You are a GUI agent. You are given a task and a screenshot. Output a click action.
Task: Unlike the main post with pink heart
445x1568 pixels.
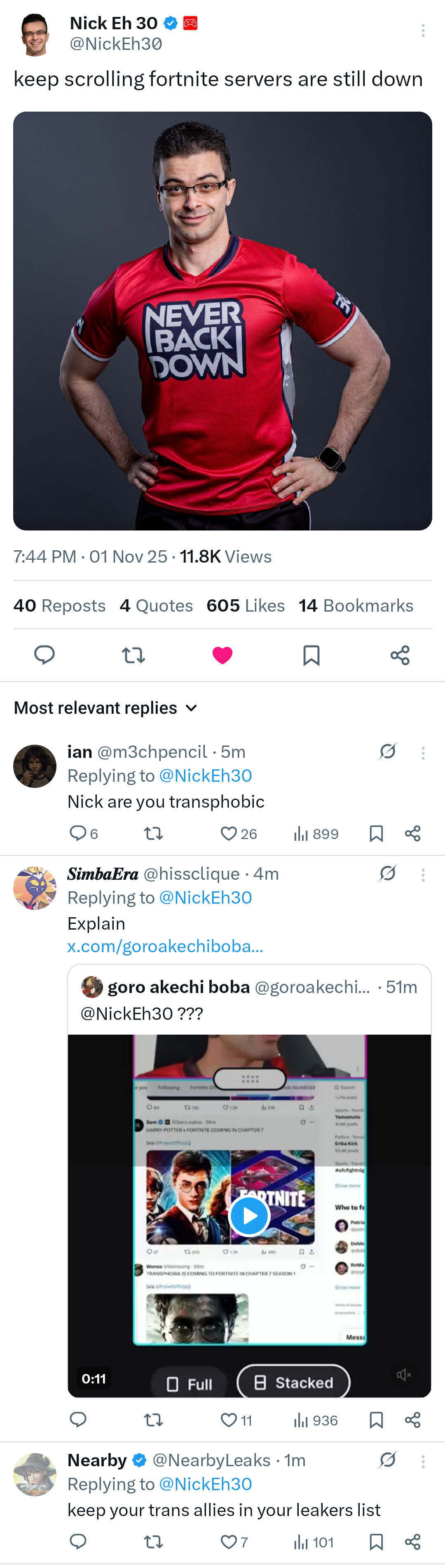point(222,655)
